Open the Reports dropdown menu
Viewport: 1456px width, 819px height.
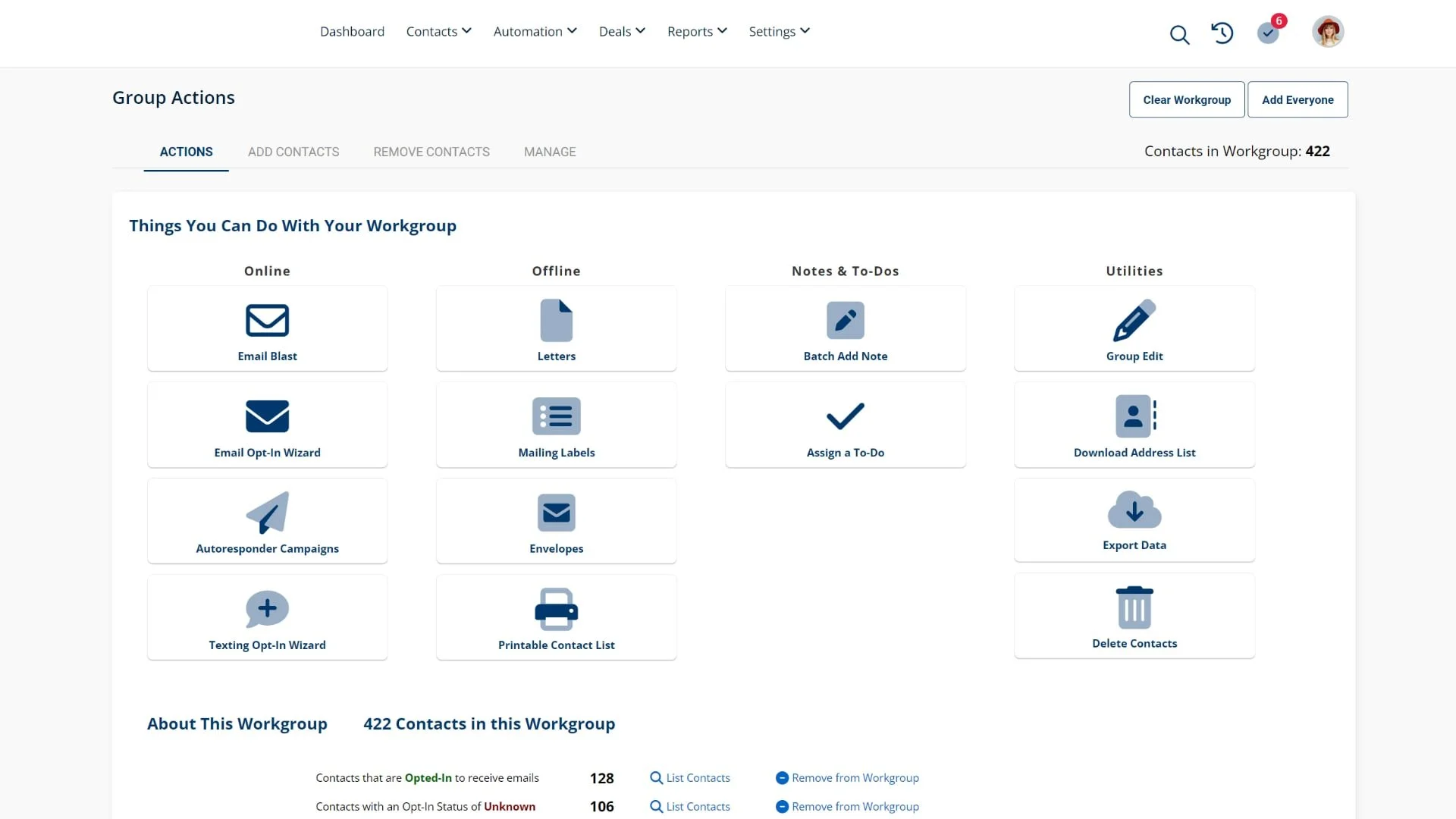click(696, 31)
